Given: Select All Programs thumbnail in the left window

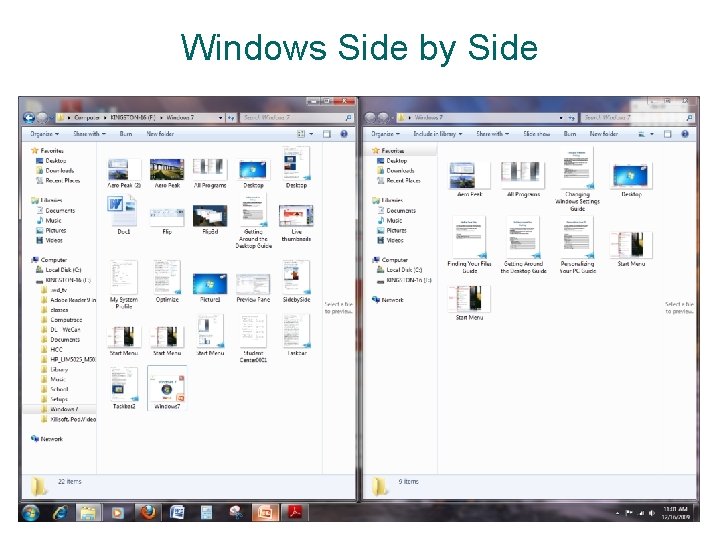Looking at the screenshot, I should [210, 174].
